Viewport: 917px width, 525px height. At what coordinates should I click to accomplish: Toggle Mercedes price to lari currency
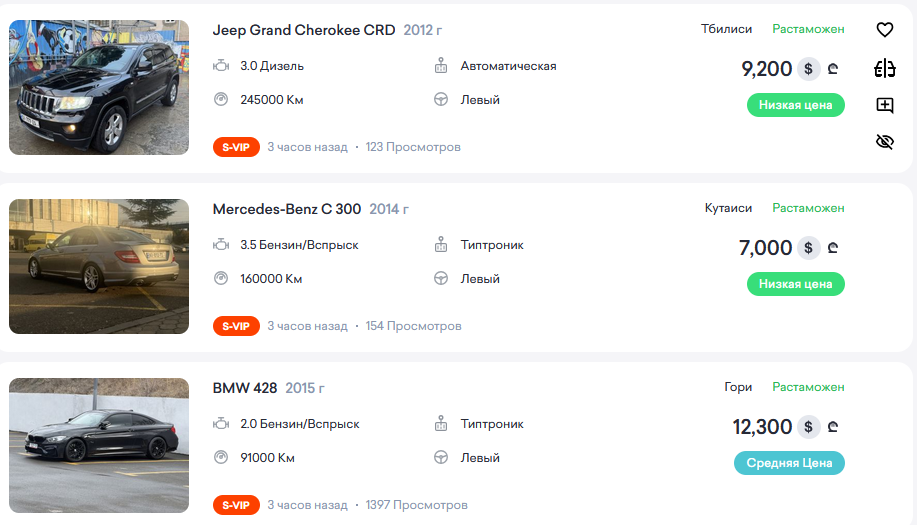(832, 248)
